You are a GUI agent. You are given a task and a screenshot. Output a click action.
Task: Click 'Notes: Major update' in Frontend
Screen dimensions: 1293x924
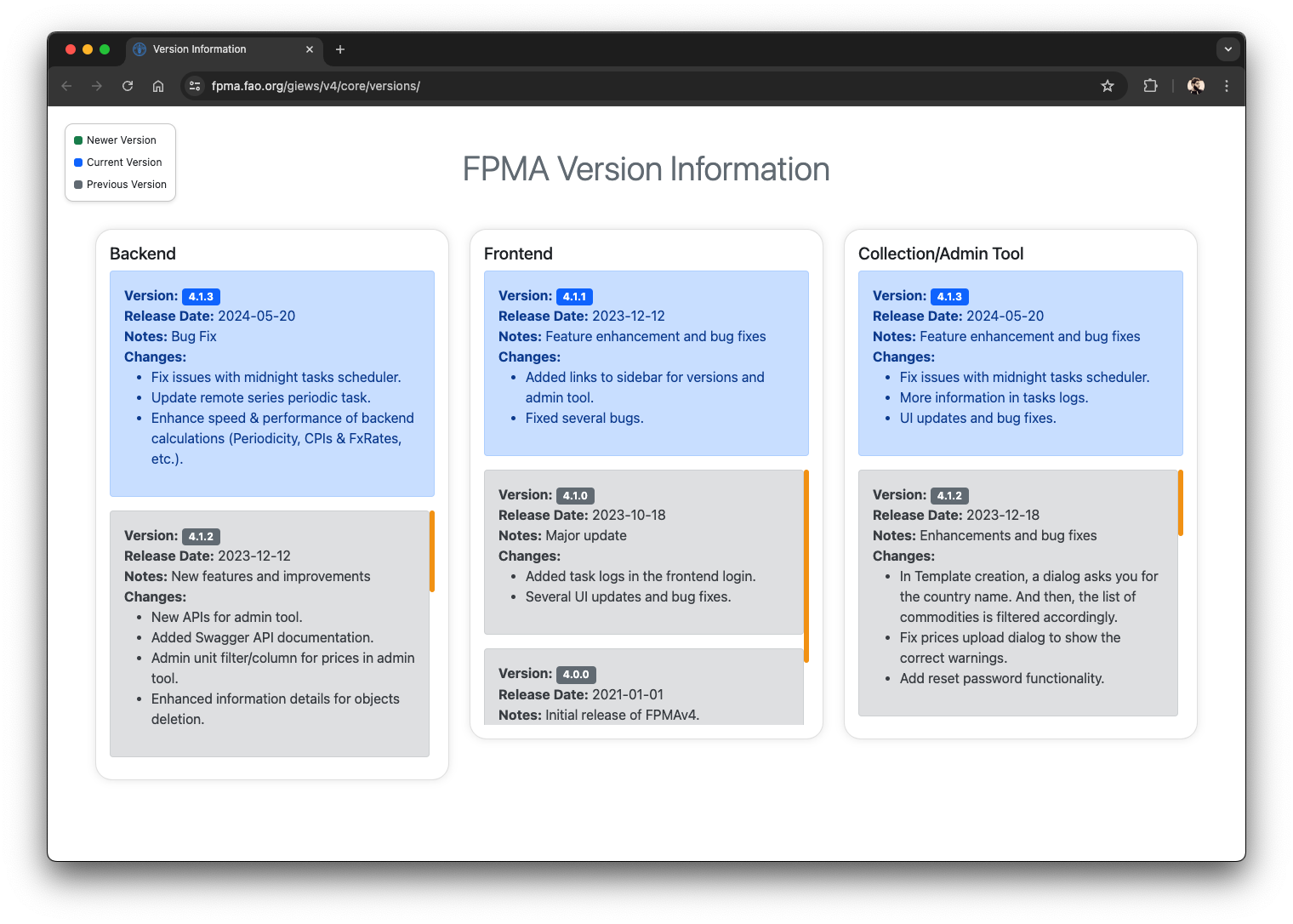pos(562,535)
